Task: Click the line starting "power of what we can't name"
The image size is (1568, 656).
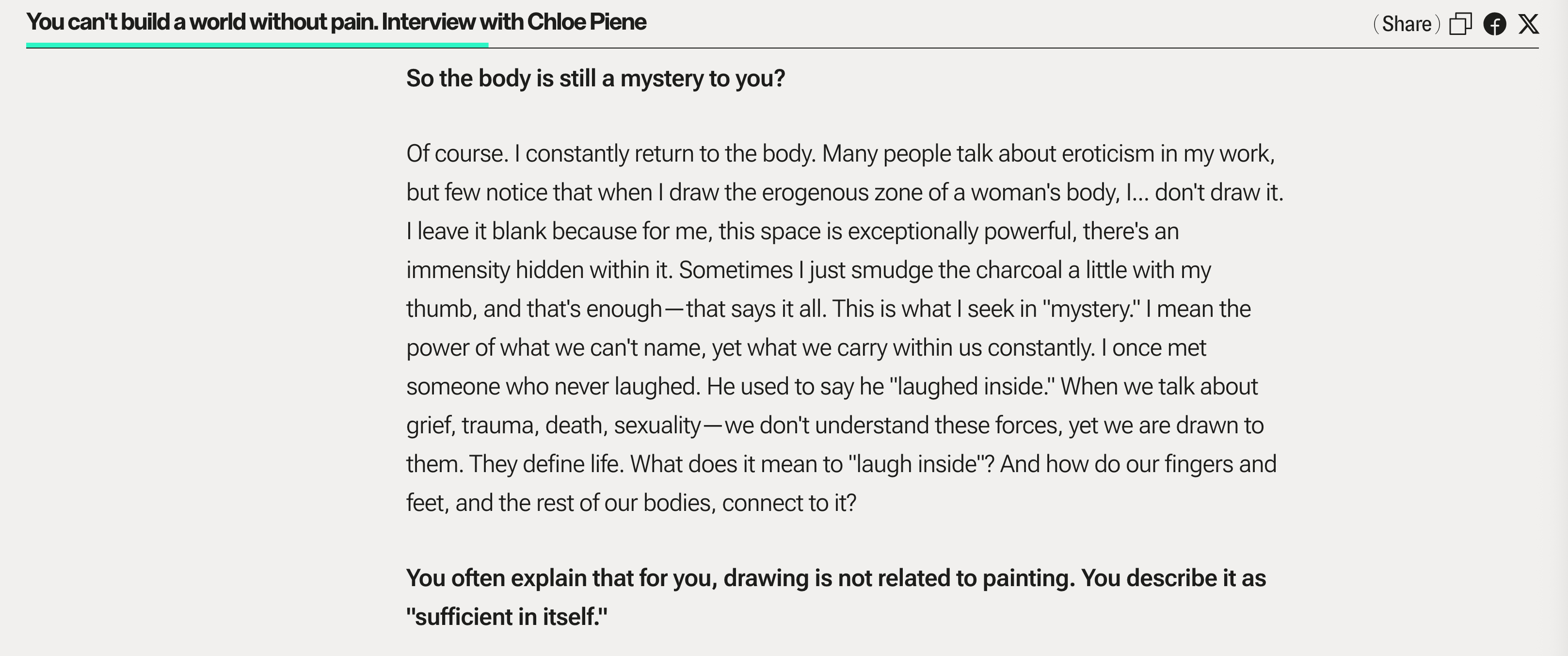Action: [x=805, y=348]
